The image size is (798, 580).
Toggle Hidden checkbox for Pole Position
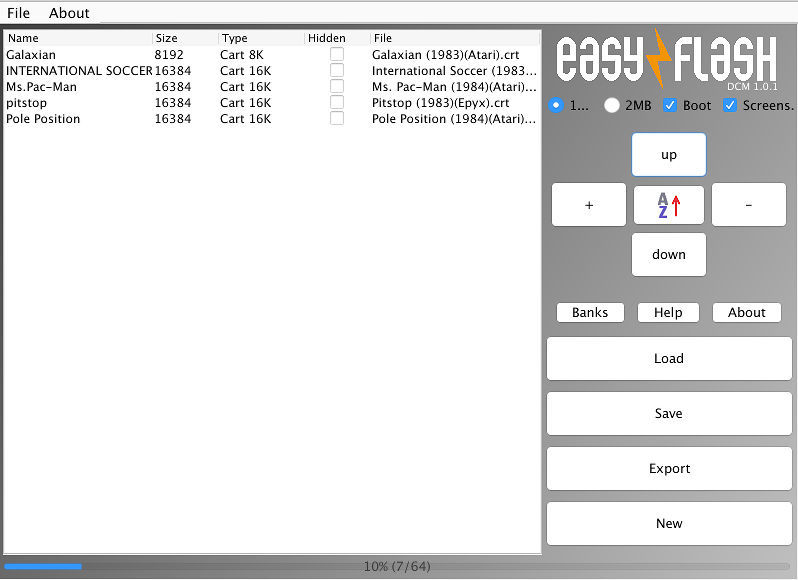point(336,118)
